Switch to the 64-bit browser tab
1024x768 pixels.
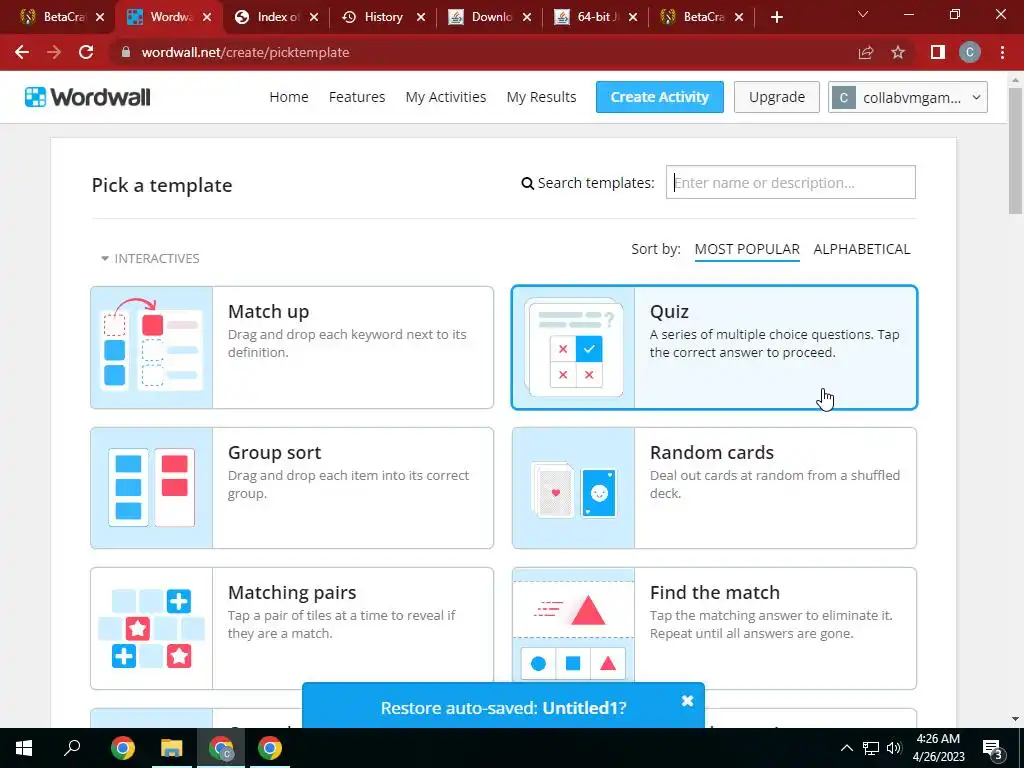point(594,17)
